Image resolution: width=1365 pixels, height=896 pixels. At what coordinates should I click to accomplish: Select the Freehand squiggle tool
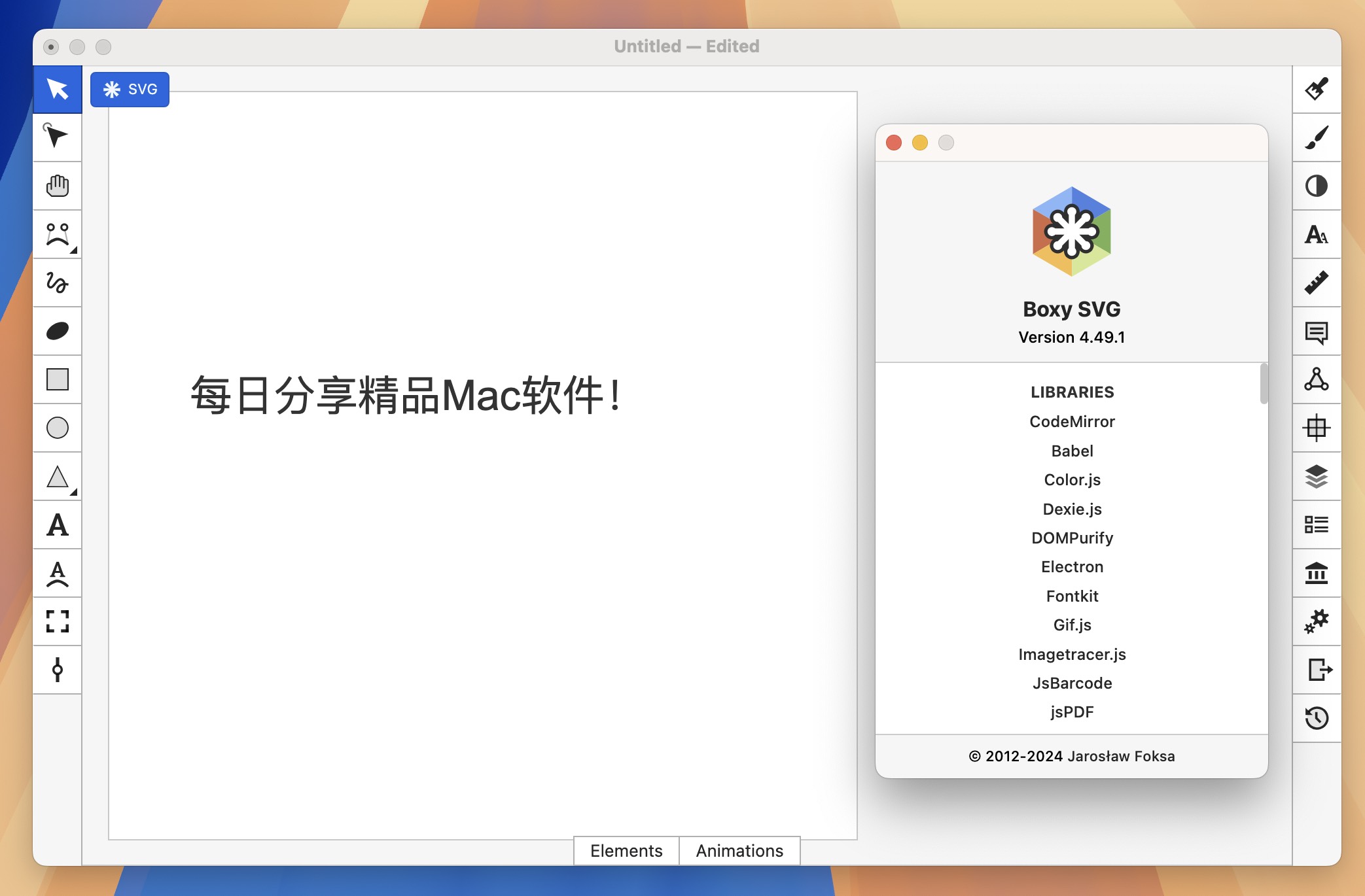pyautogui.click(x=58, y=283)
